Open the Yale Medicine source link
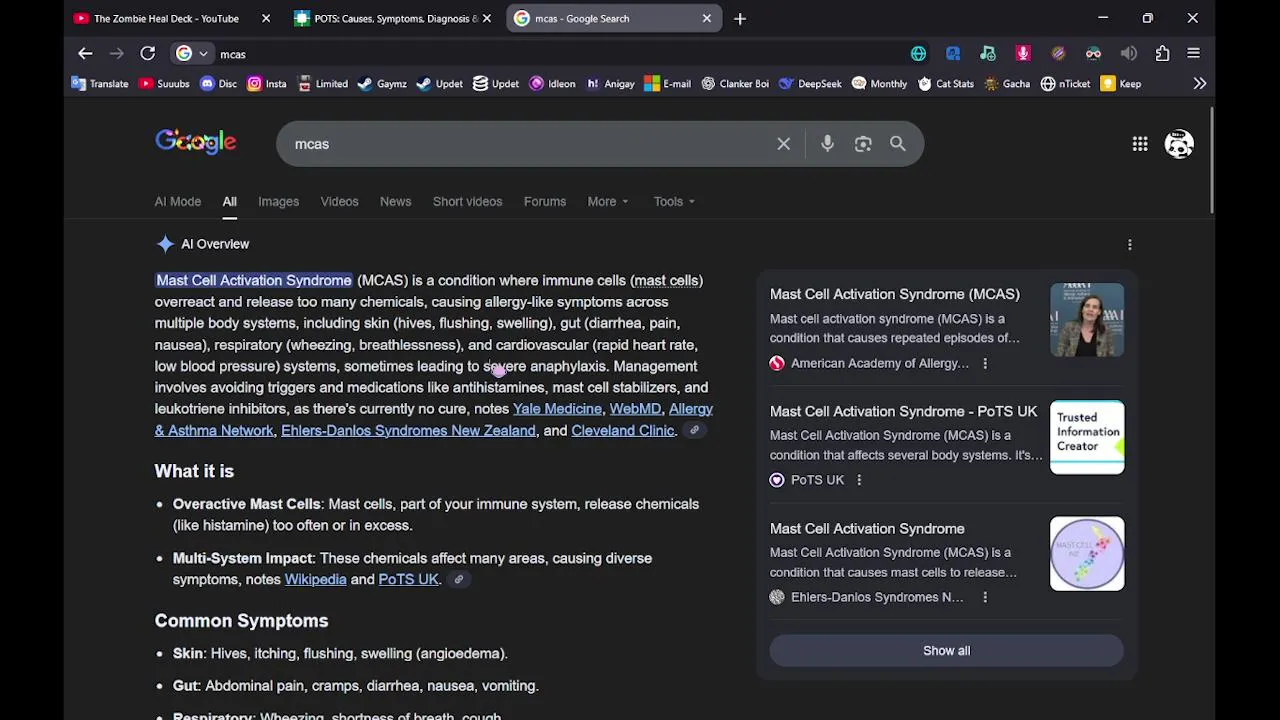This screenshot has width=1280, height=720. point(557,409)
